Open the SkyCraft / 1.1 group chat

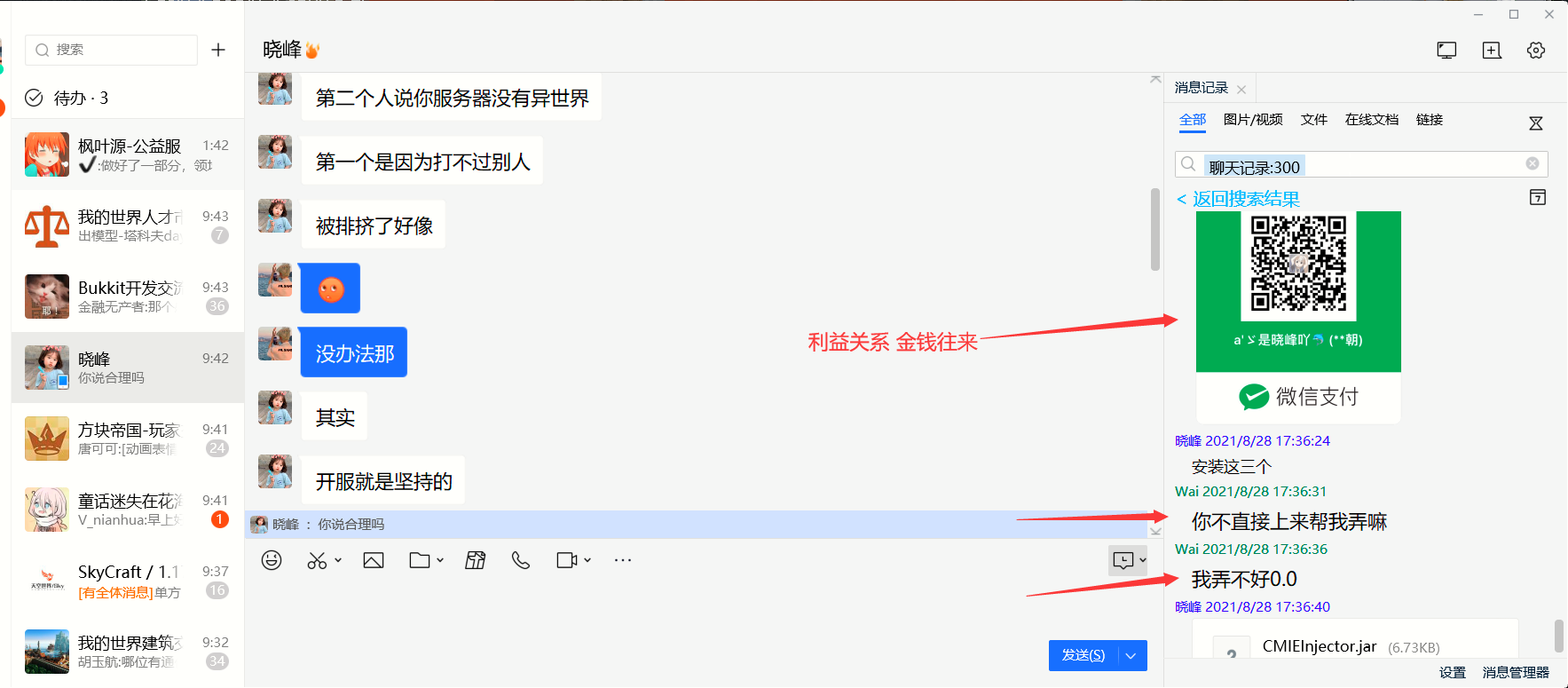point(128,581)
